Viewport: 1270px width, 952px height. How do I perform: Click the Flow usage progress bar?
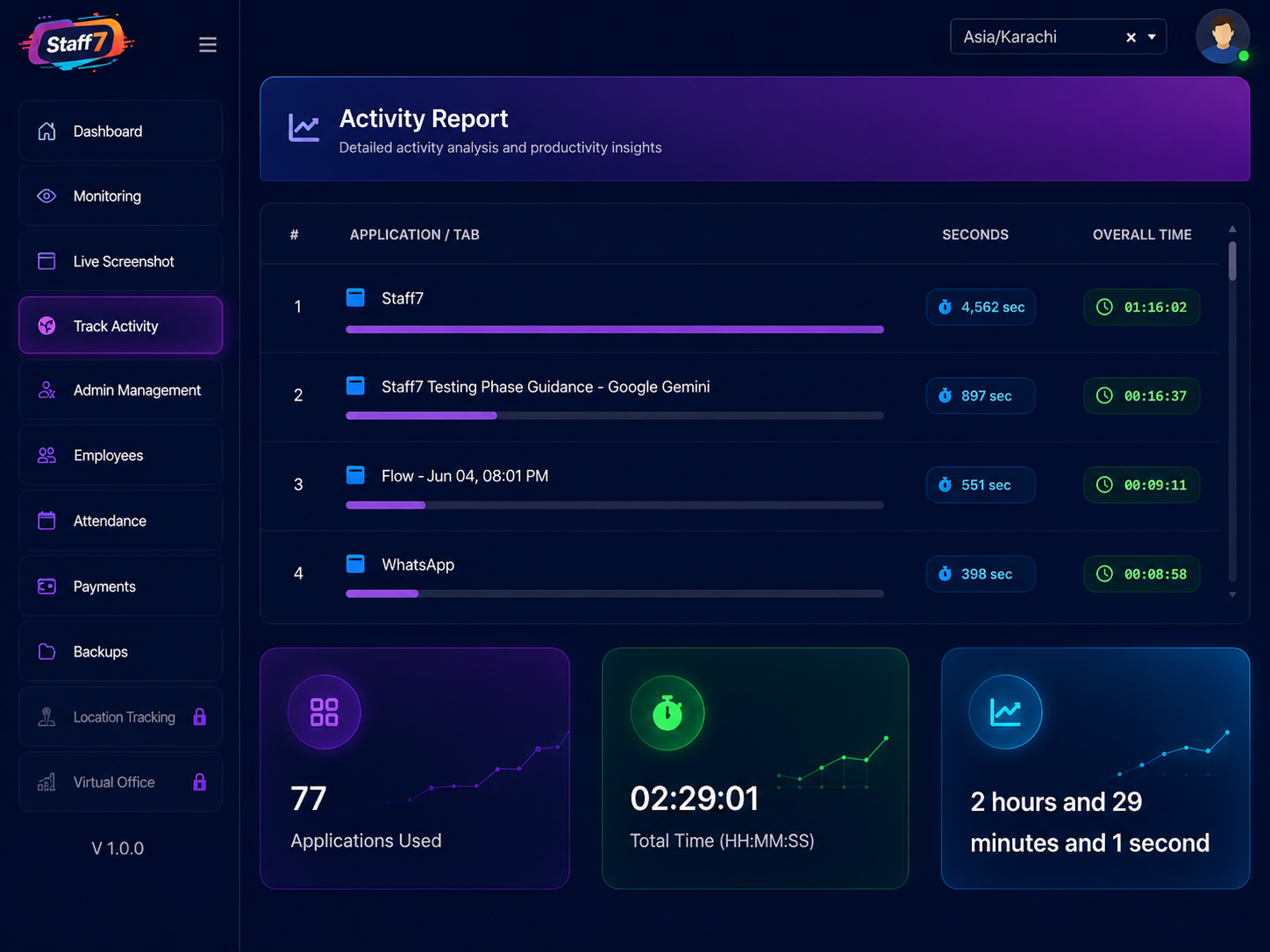(x=615, y=505)
